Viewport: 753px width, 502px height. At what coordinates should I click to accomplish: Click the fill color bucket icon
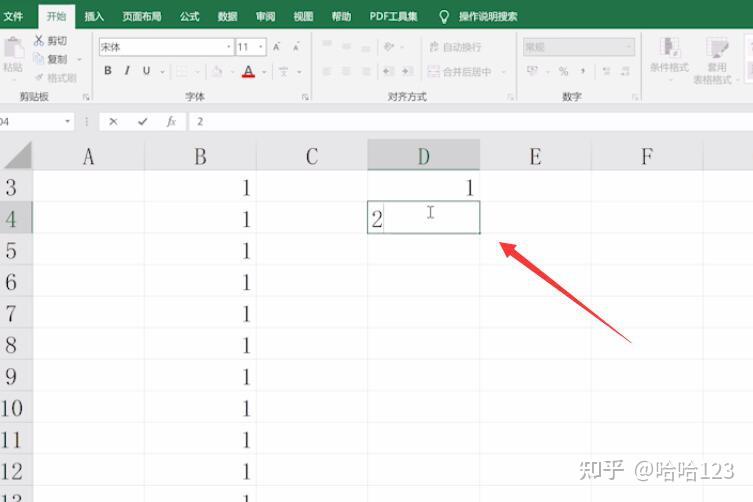point(218,72)
